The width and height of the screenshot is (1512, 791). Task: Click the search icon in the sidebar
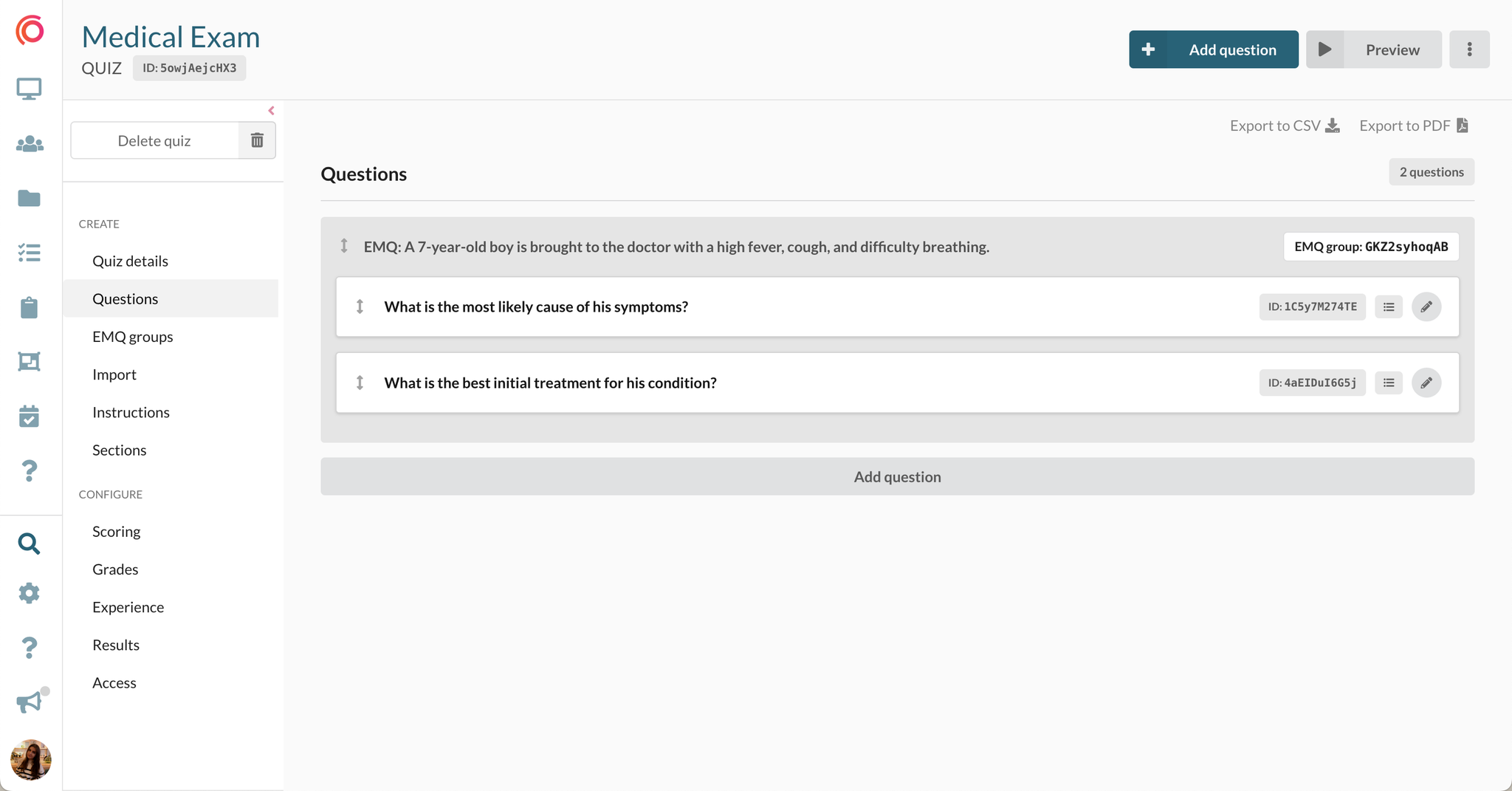[x=30, y=544]
